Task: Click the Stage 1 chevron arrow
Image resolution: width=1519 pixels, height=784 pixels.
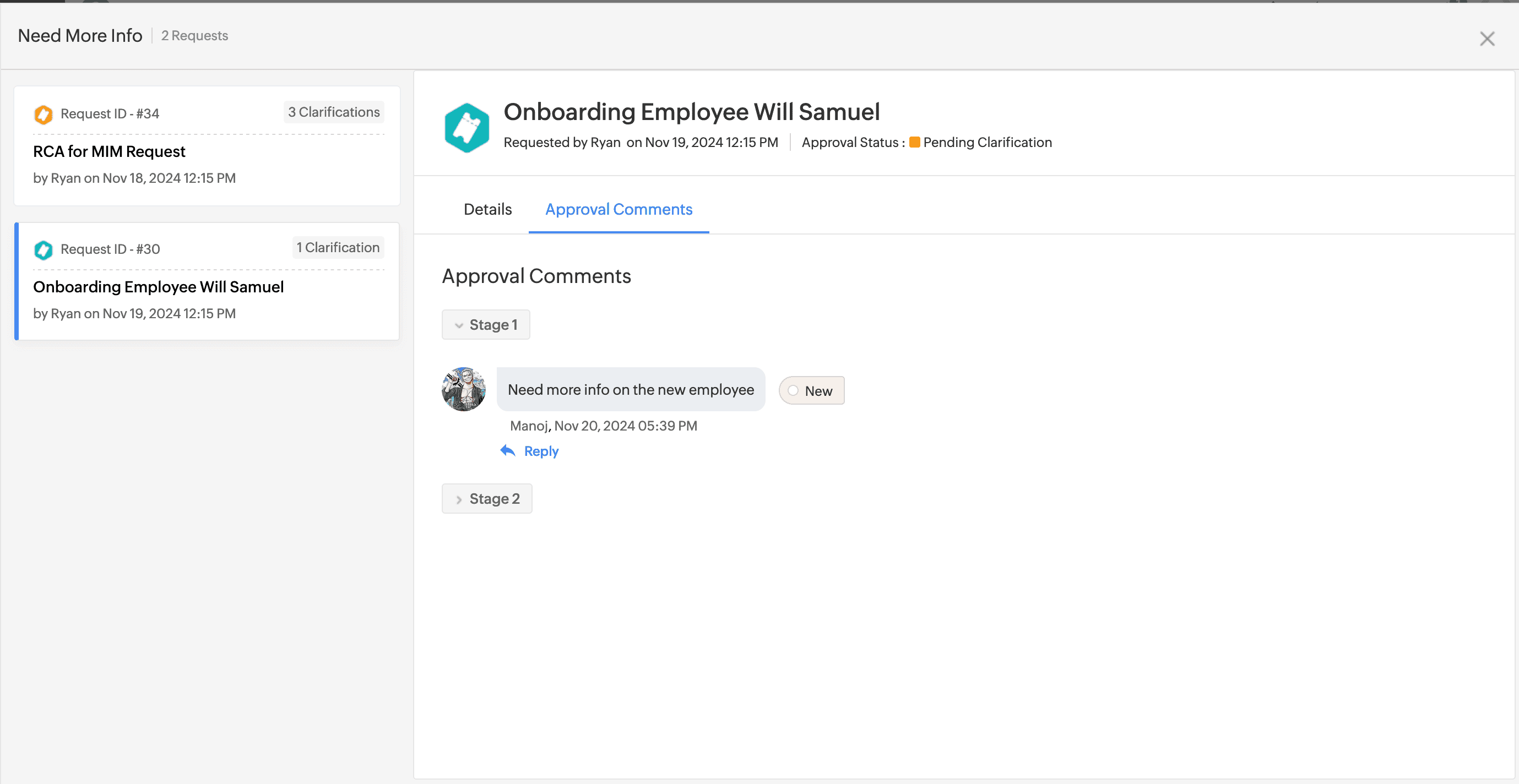Action: click(459, 325)
